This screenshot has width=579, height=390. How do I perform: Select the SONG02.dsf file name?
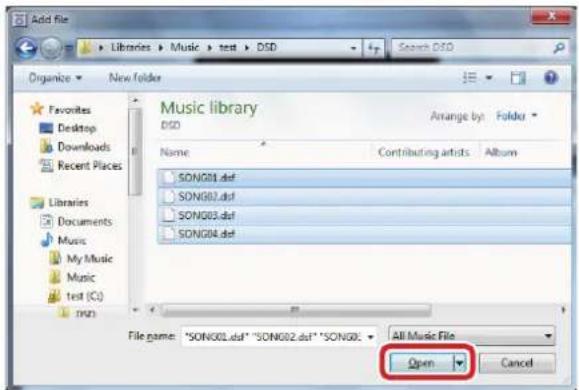click(207, 196)
